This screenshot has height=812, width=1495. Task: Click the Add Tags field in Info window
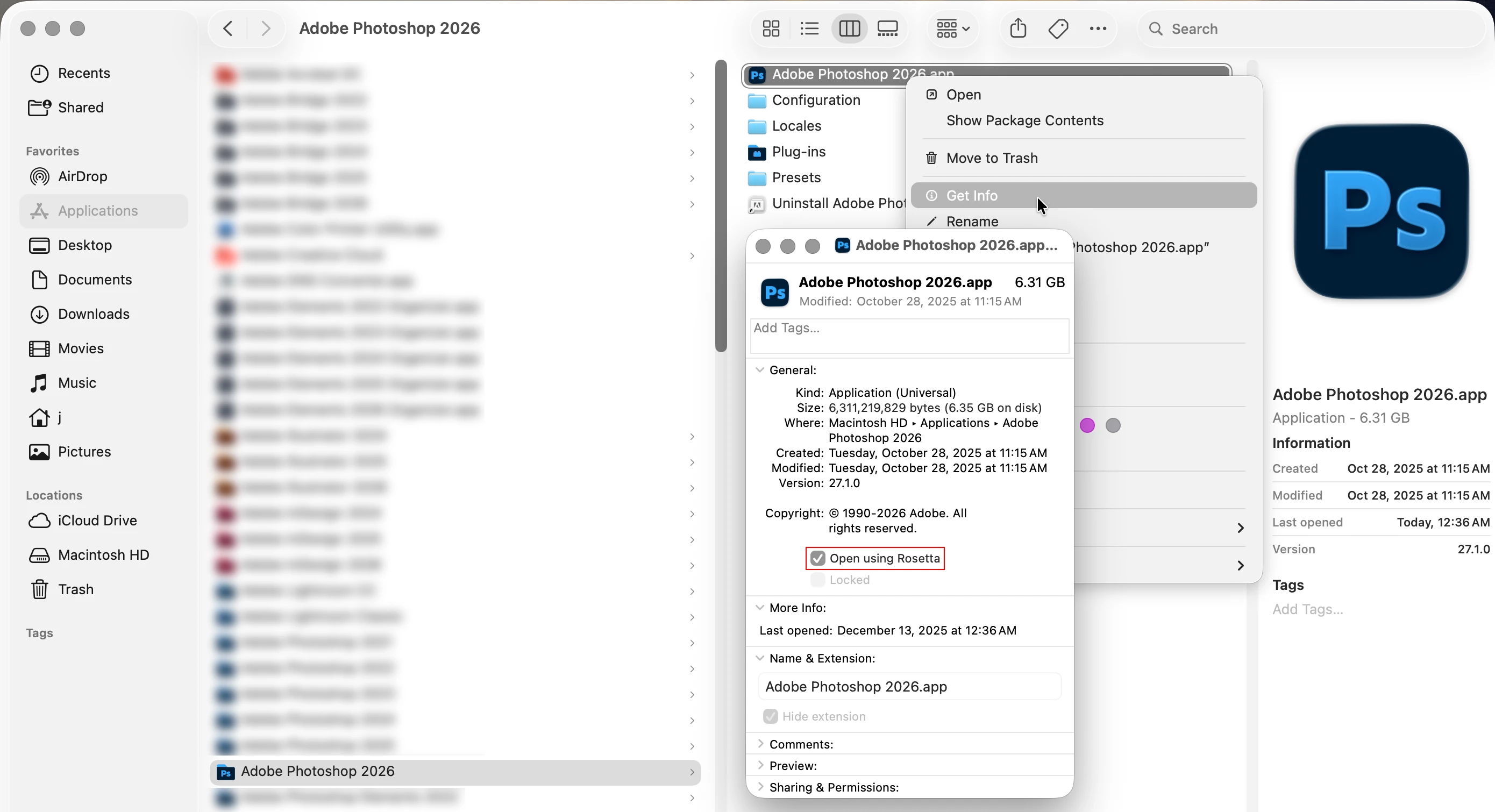[909, 336]
